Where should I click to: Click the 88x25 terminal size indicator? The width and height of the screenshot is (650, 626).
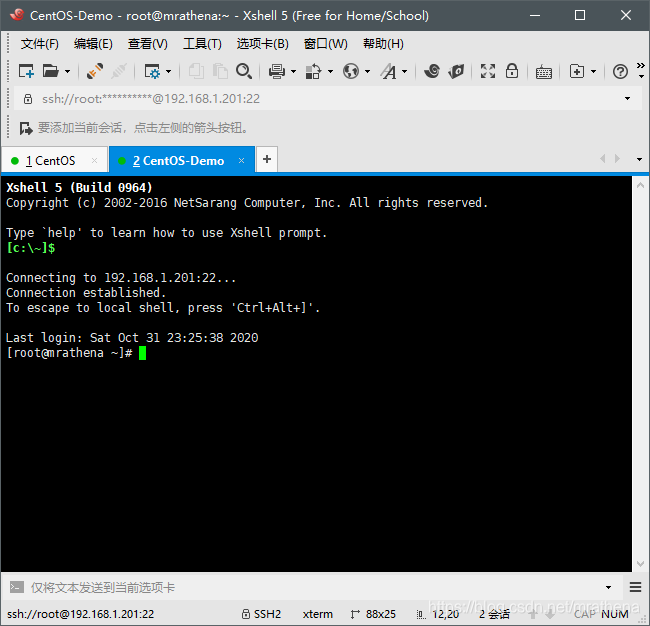pos(373,614)
